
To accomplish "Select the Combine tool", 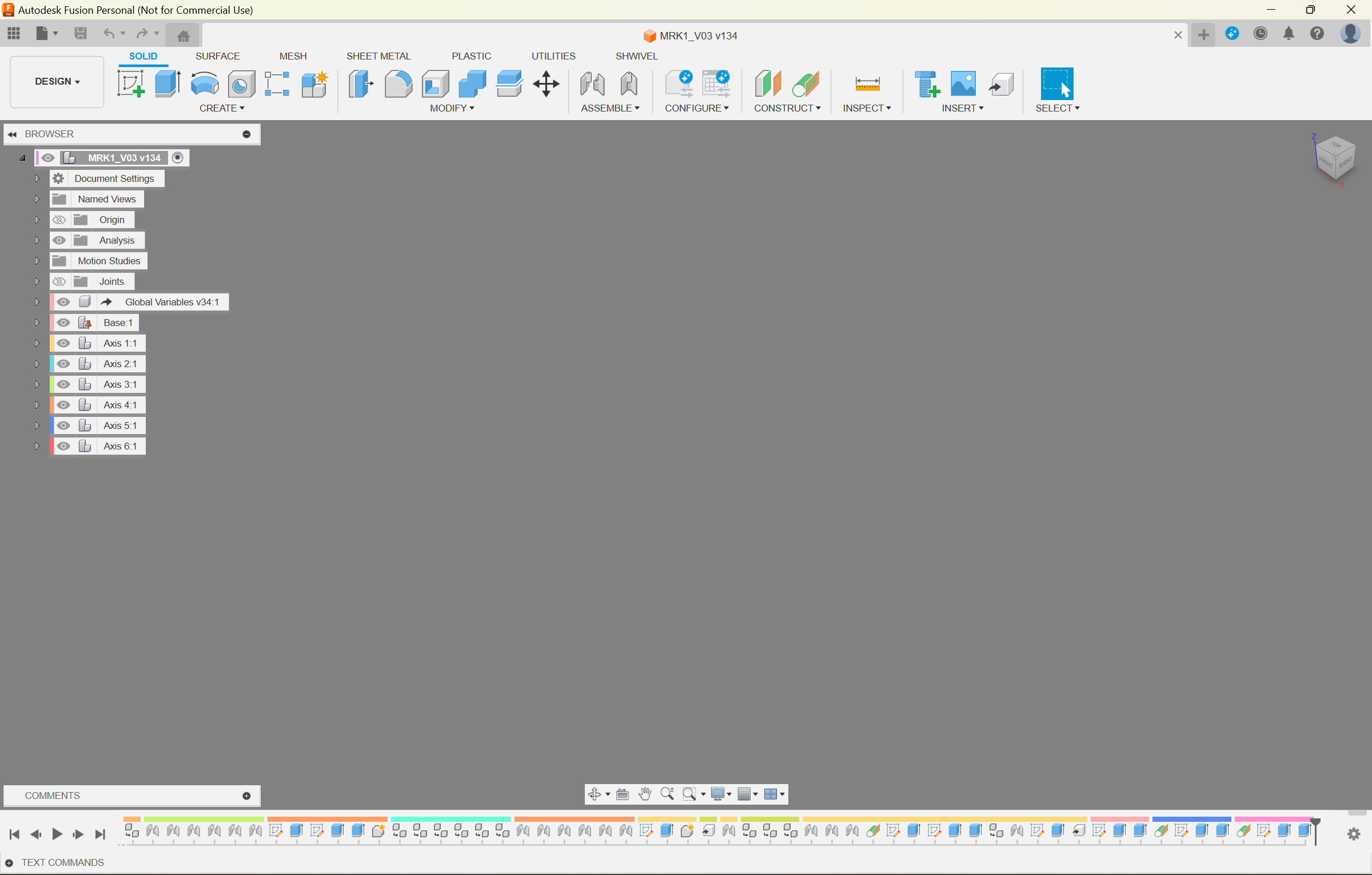I will 472,83.
